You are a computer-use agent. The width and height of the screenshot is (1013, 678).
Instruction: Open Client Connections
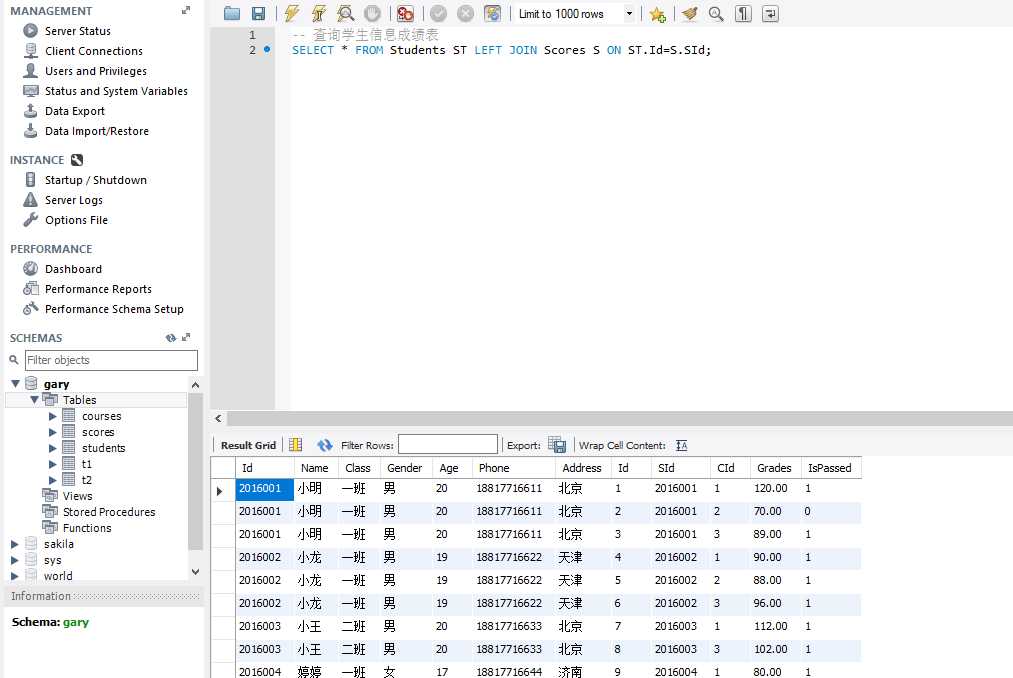[94, 51]
